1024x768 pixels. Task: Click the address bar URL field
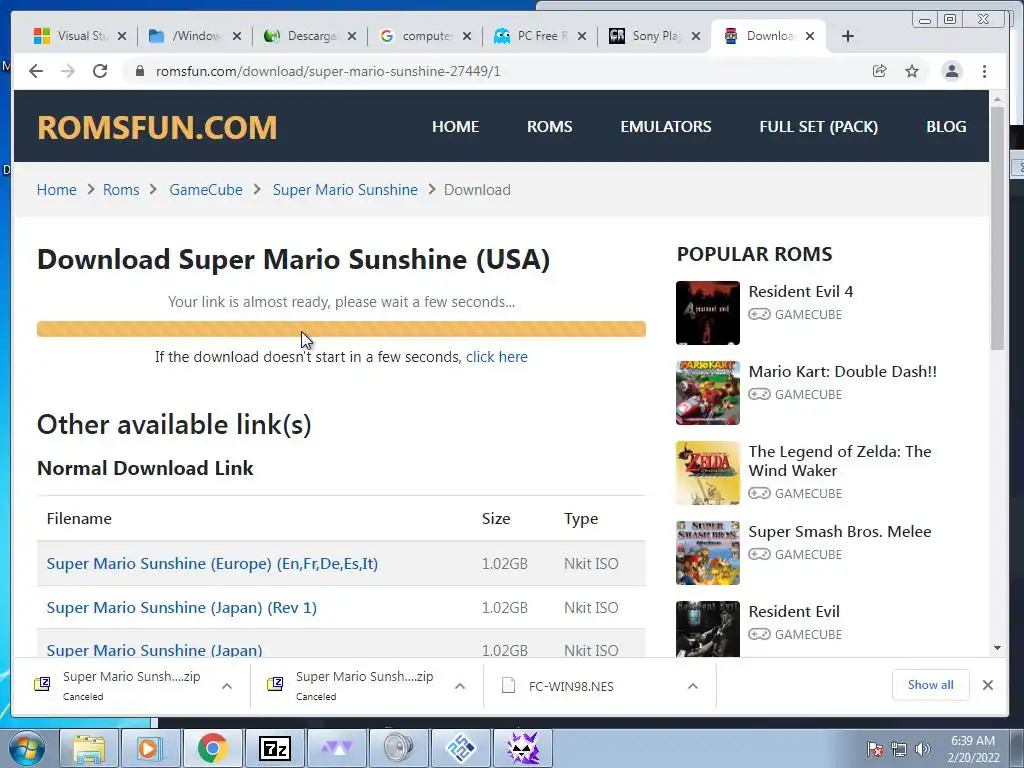tap(496, 71)
